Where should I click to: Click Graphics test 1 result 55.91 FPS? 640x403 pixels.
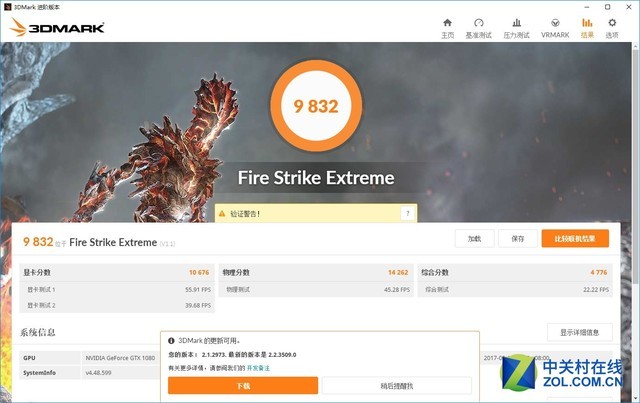(198, 289)
